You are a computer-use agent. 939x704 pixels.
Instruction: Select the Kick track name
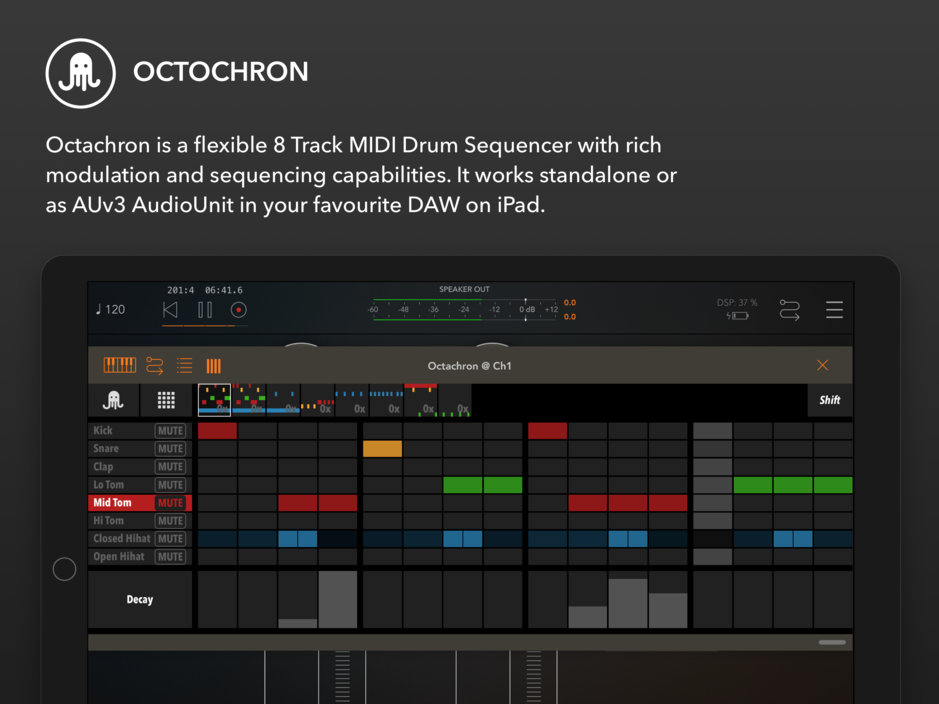pos(103,430)
